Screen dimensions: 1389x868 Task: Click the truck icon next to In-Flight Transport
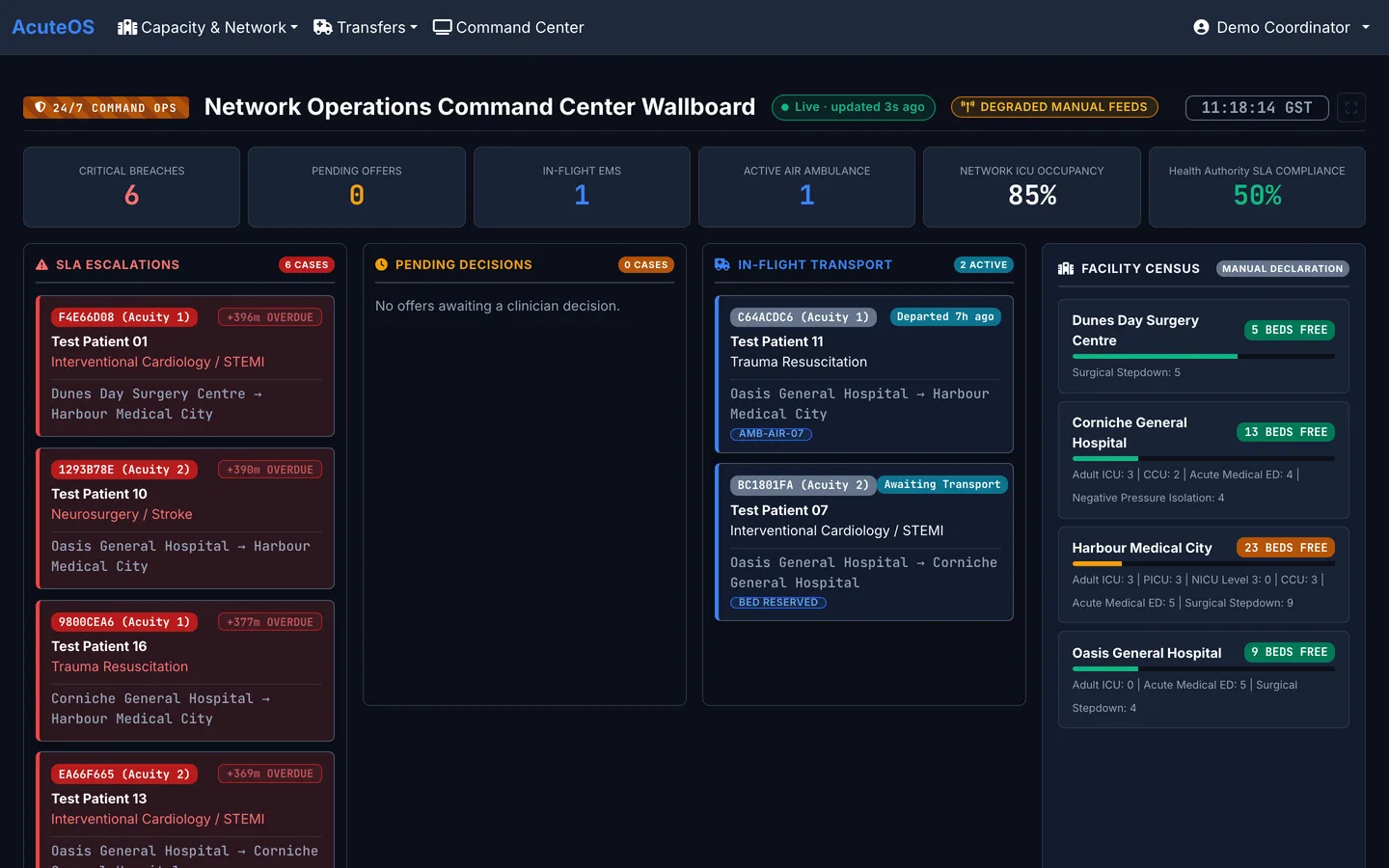tap(722, 264)
